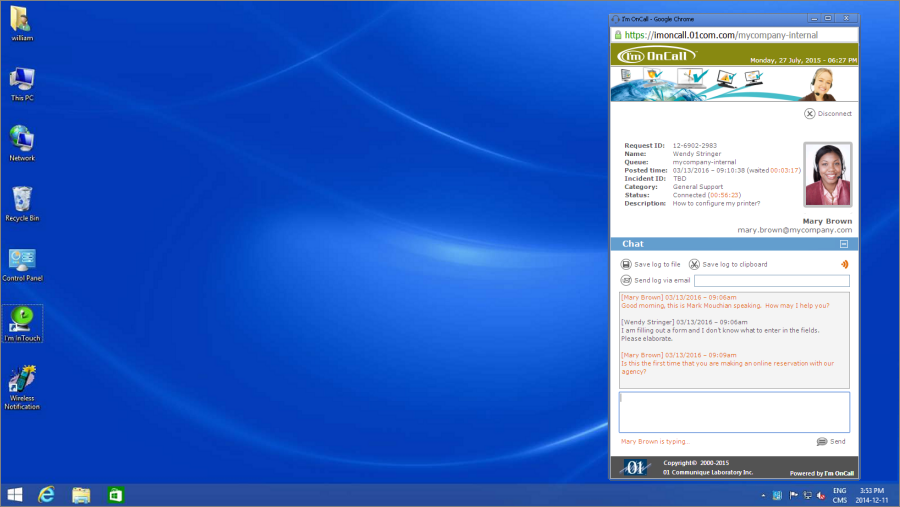Viewport: 900px width, 507px height.
Task: Show hidden system tray icons
Action: tap(763, 495)
